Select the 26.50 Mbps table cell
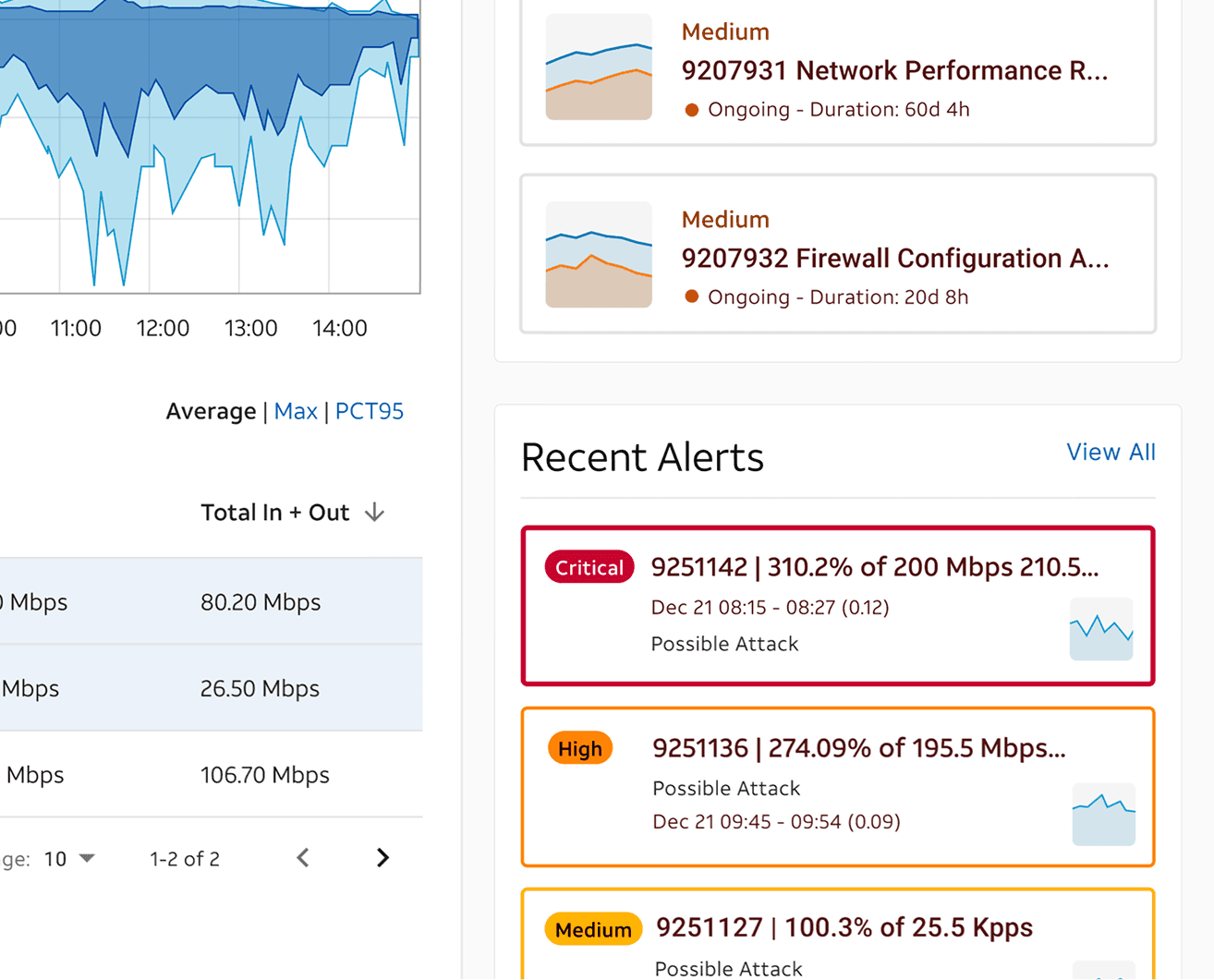The width and height of the screenshot is (1214, 980). pos(260,688)
